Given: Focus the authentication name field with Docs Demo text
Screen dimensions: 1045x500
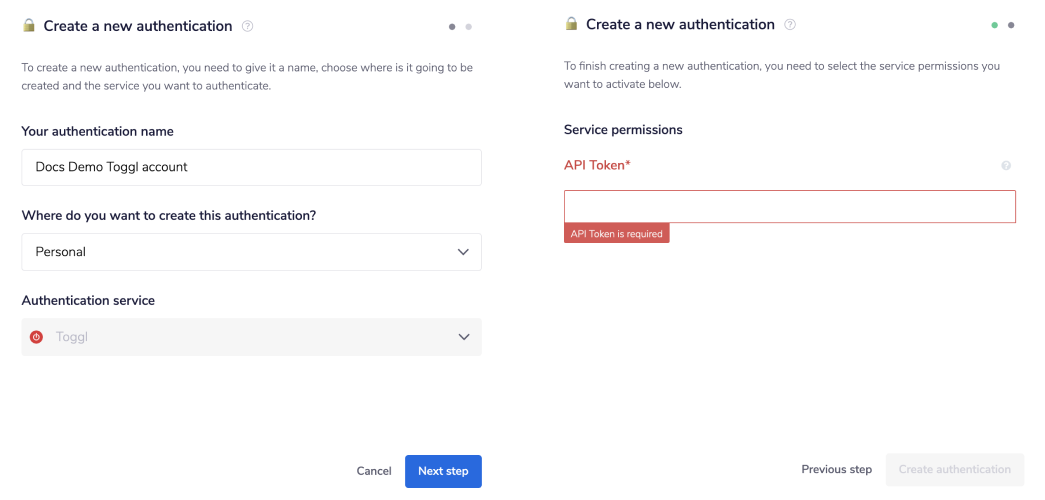Looking at the screenshot, I should pyautogui.click(x=251, y=167).
